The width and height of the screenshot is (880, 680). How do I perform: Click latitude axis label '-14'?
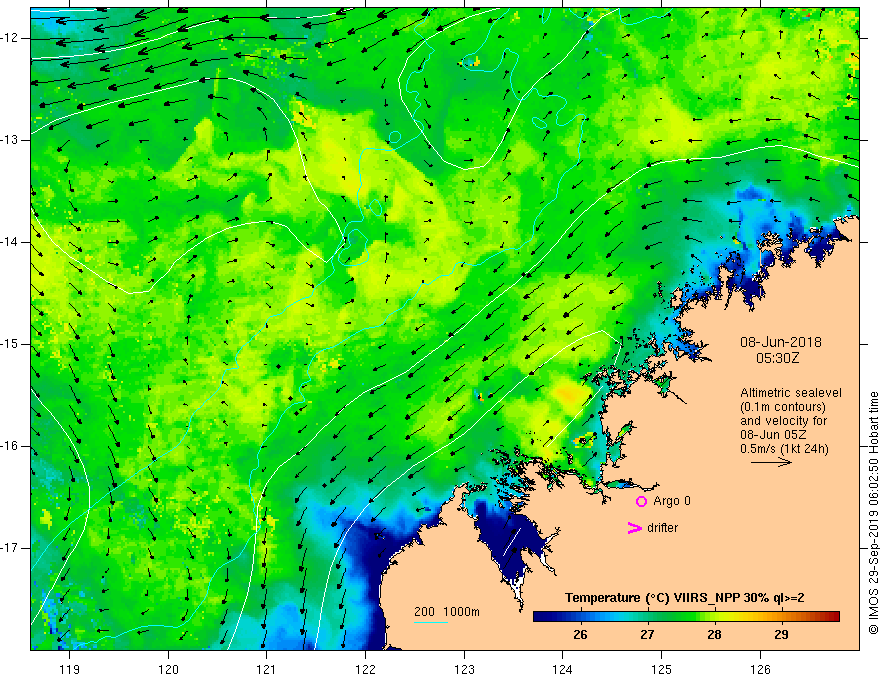pyautogui.click(x=10, y=242)
